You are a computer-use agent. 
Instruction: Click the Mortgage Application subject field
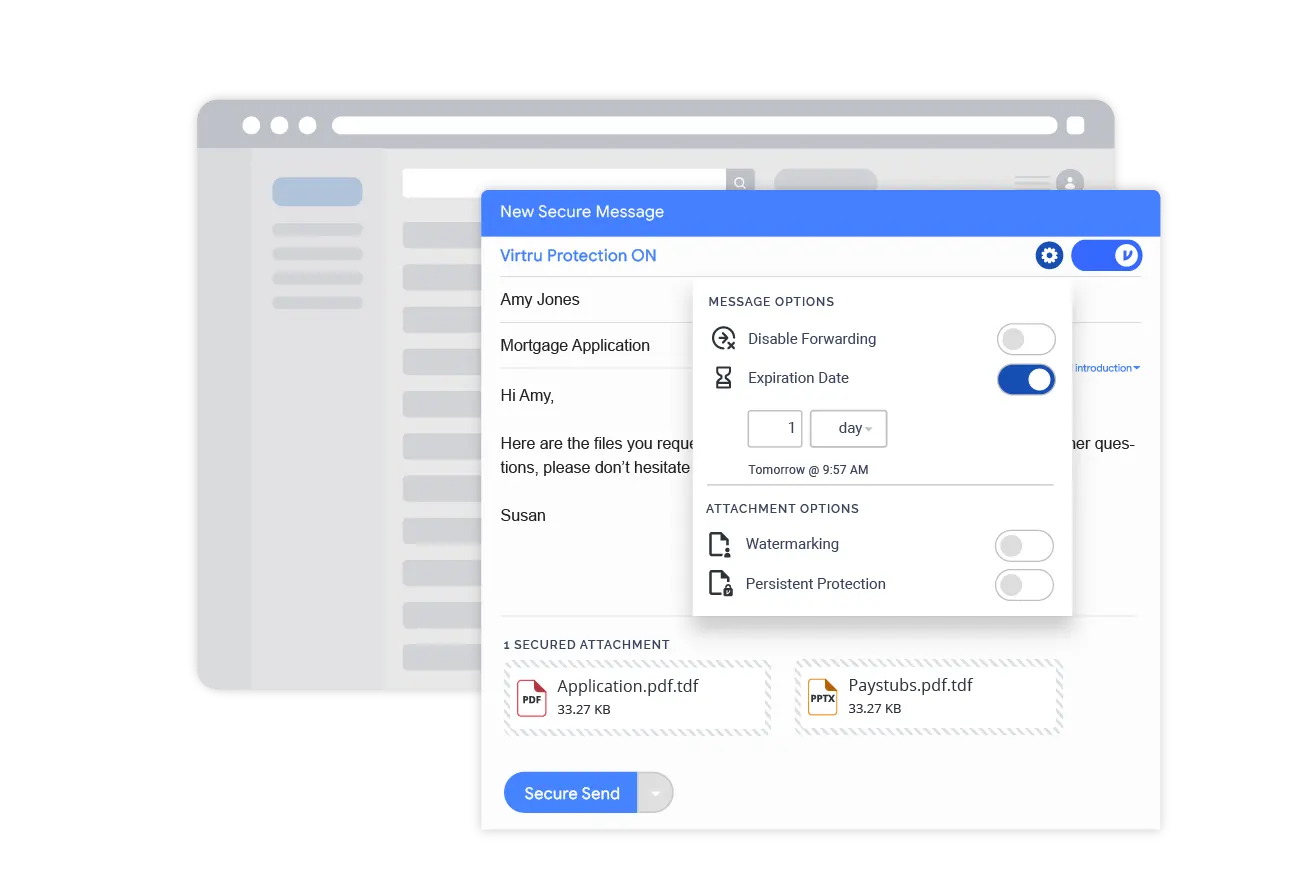pos(575,346)
